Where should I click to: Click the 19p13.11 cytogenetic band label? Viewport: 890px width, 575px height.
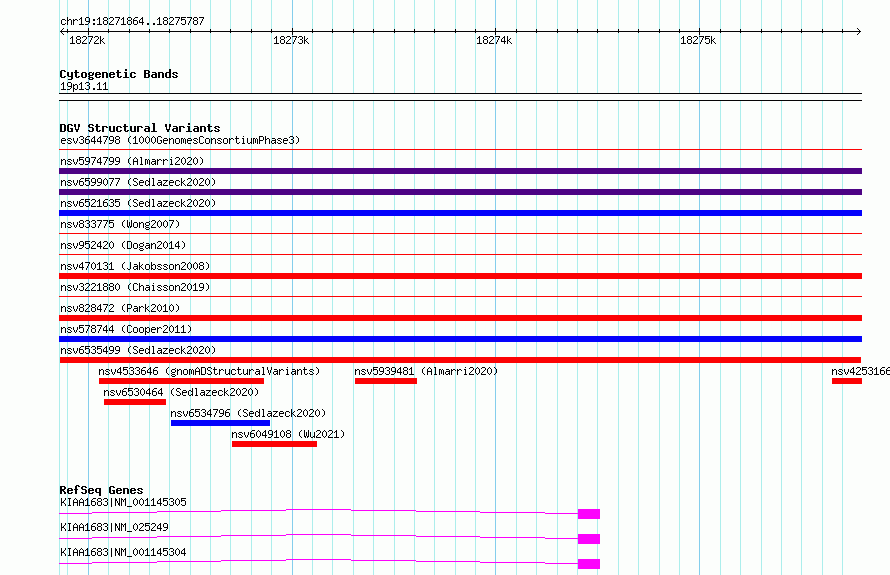tap(84, 86)
